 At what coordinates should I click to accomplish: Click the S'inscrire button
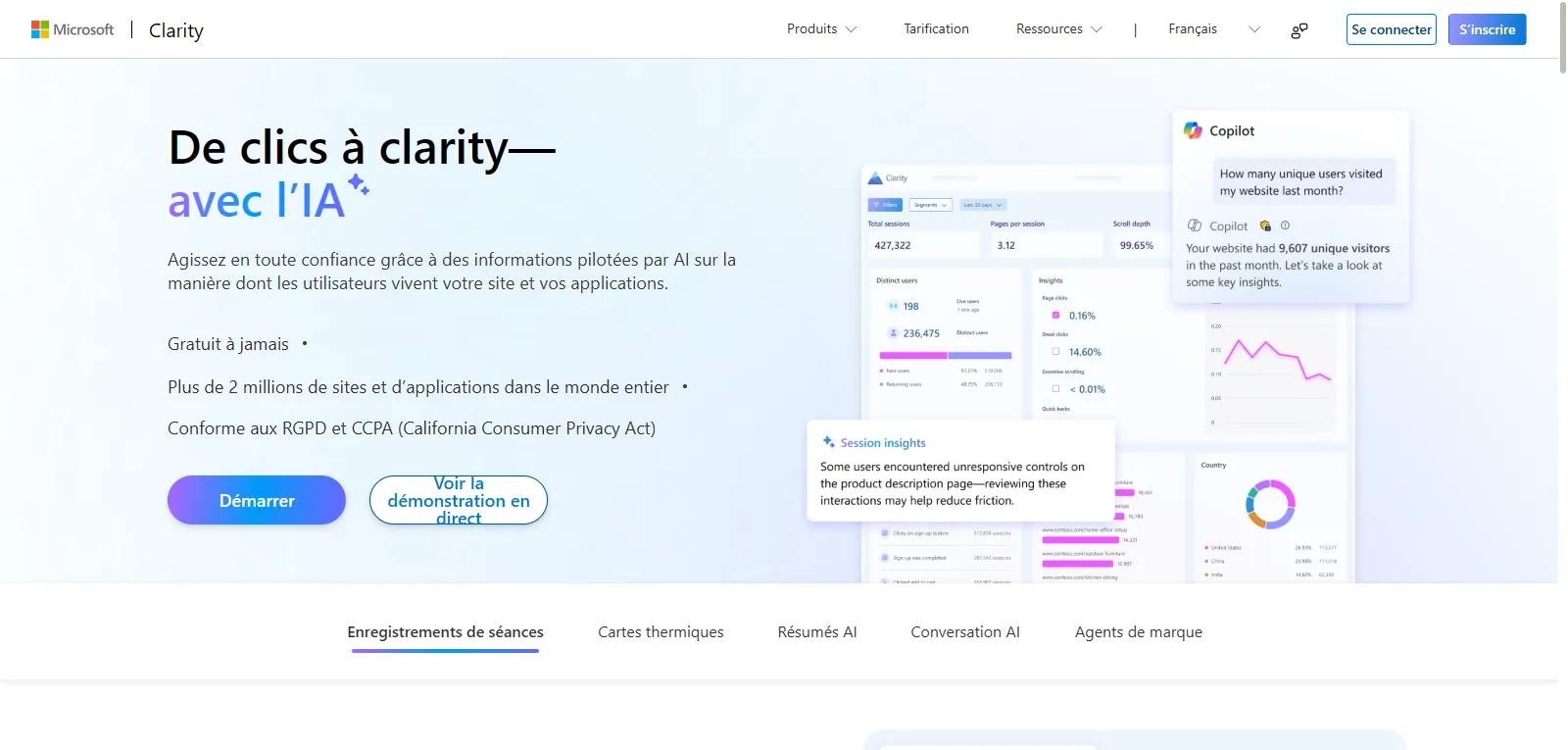coord(1487,29)
